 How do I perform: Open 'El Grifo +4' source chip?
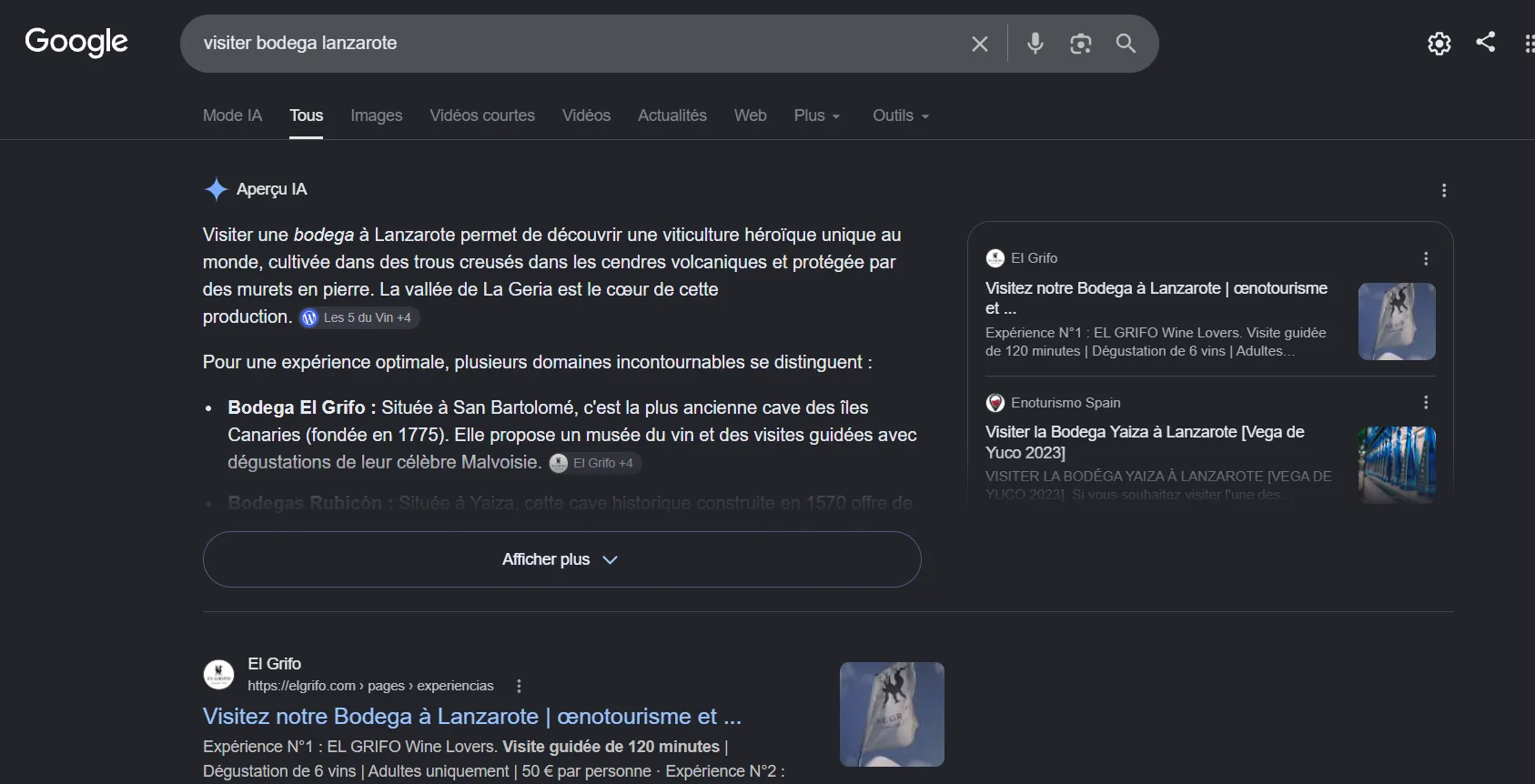tap(595, 463)
